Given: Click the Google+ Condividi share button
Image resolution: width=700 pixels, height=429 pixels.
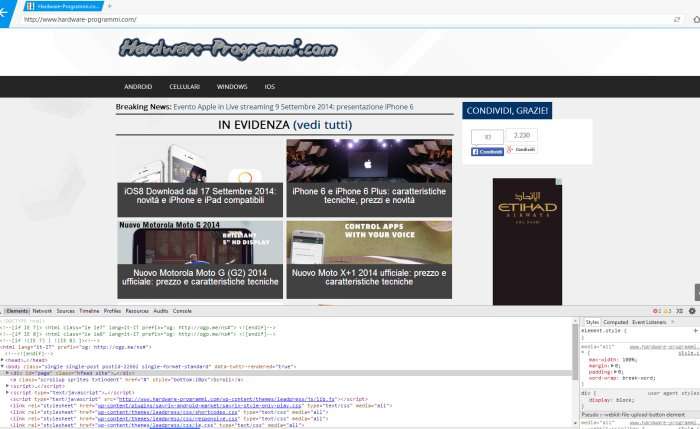Looking at the screenshot, I should point(521,150).
